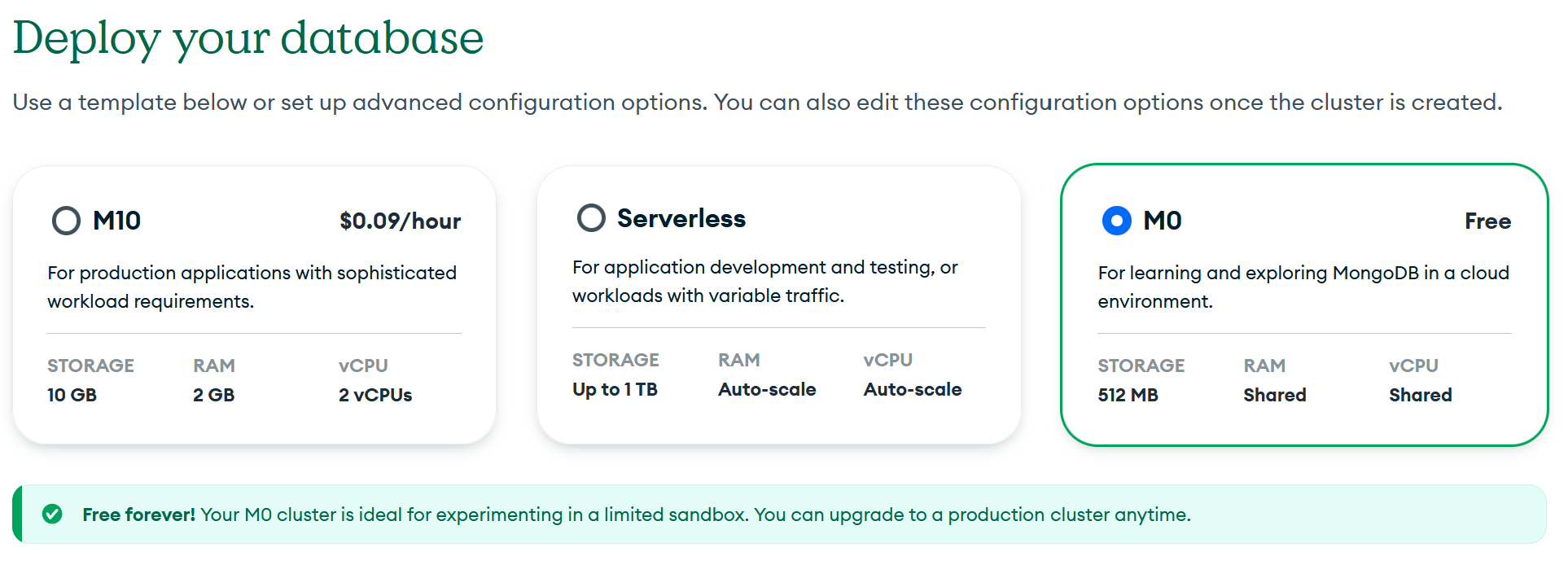The image size is (1568, 565).
Task: Click the M0 plan title
Action: coord(1162,221)
